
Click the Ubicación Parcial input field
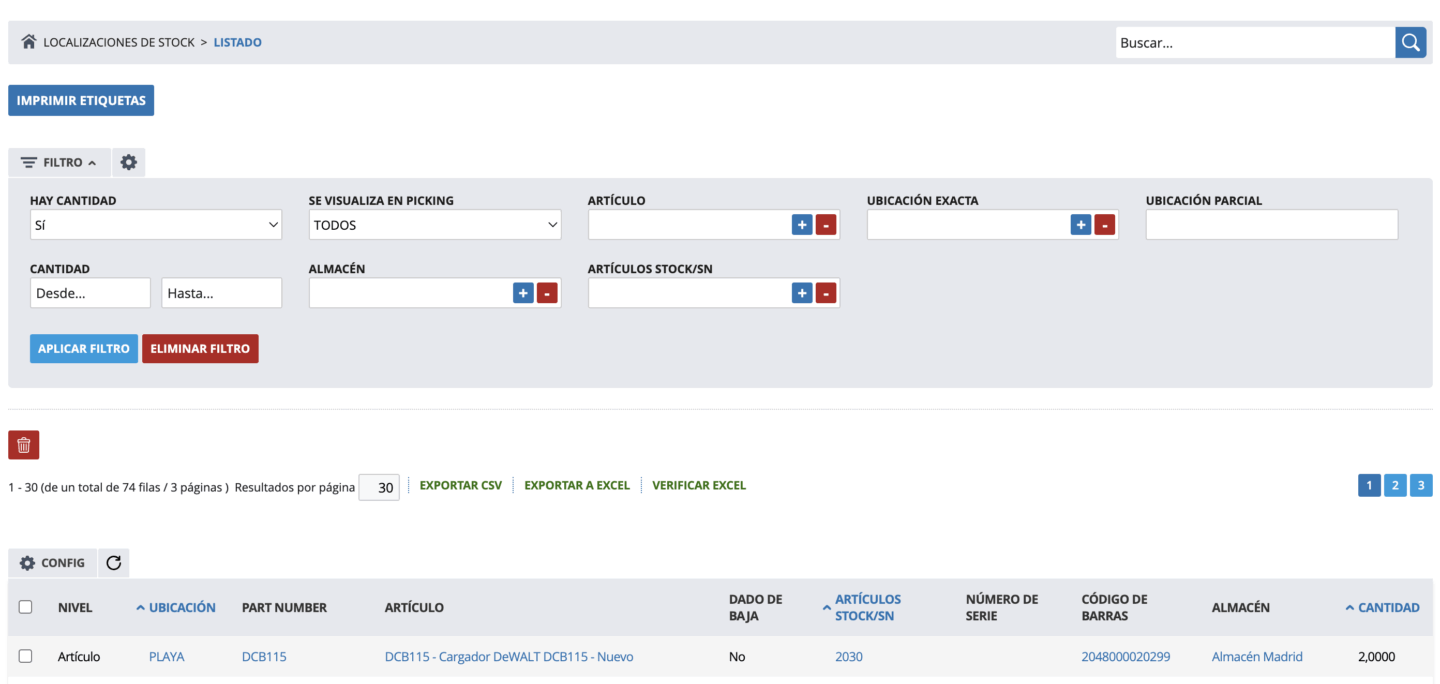pos(1271,225)
